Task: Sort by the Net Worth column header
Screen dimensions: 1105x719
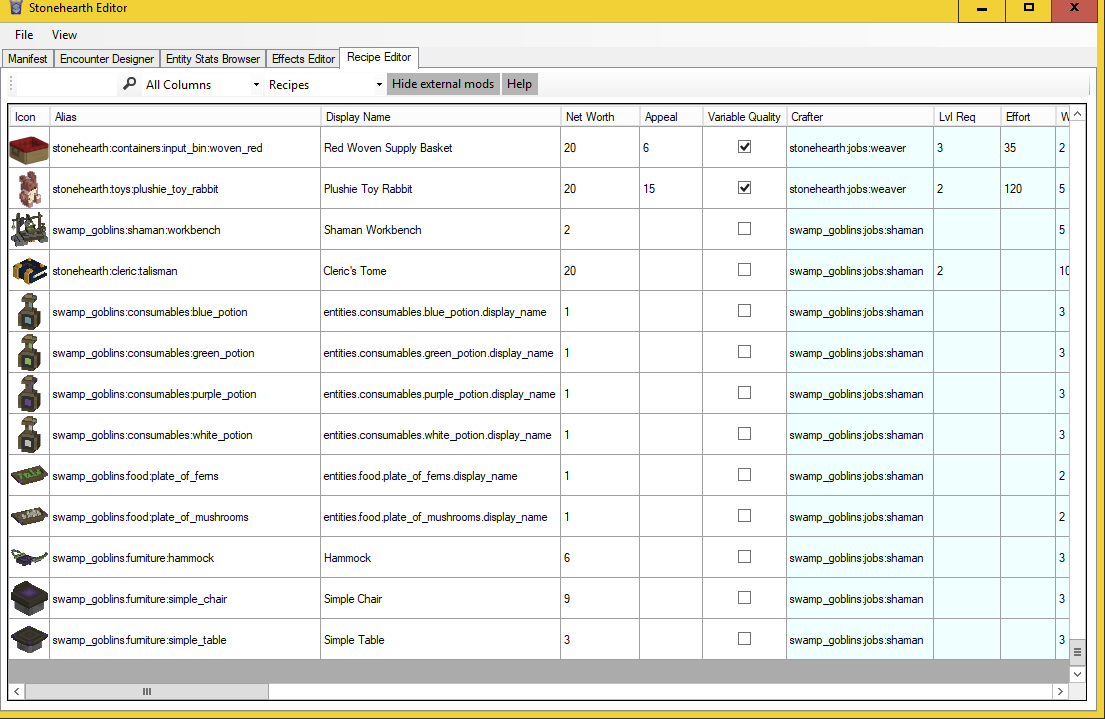Action: pyautogui.click(x=600, y=117)
